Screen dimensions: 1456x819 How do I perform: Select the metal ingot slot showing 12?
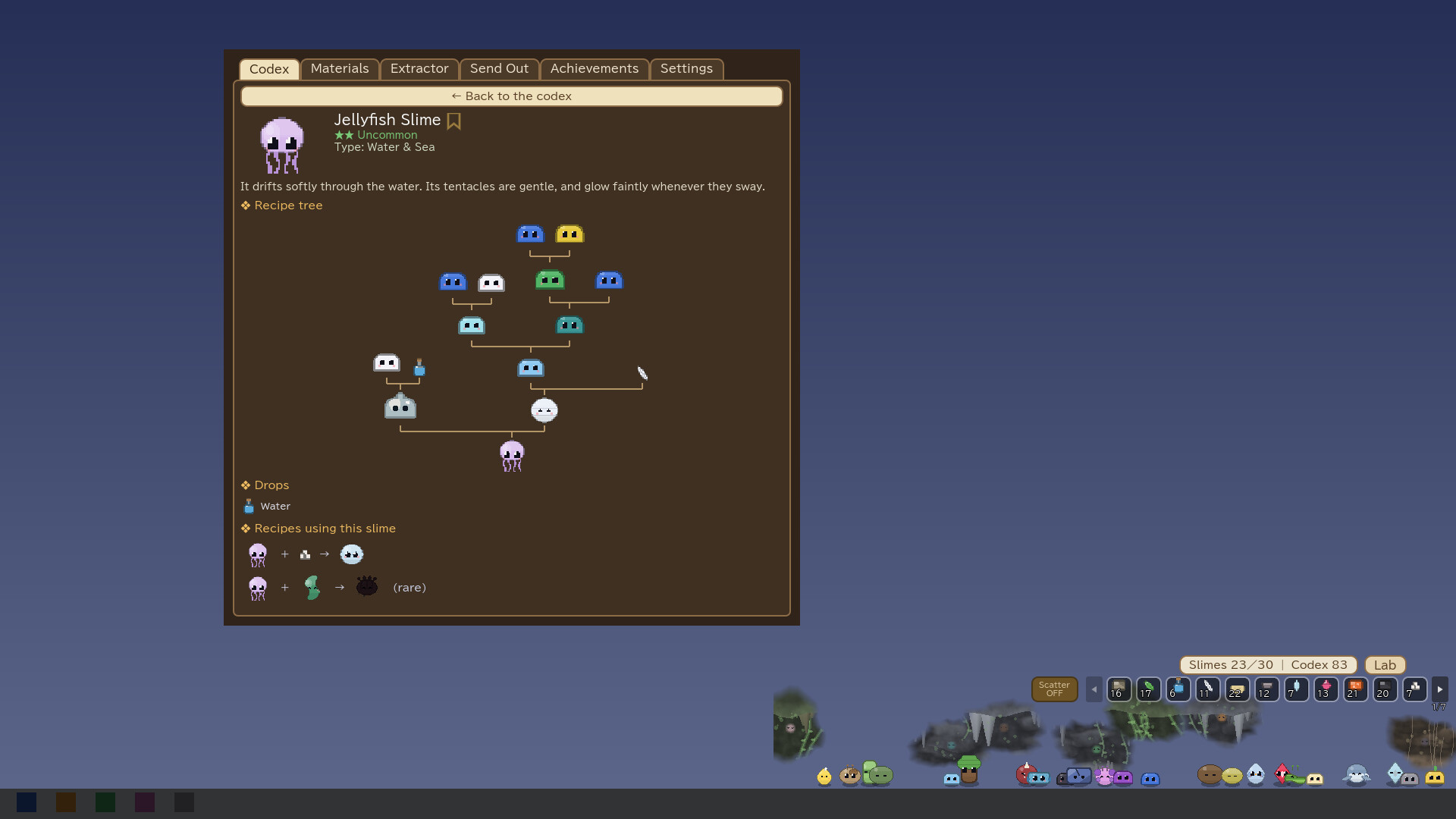point(1266,689)
